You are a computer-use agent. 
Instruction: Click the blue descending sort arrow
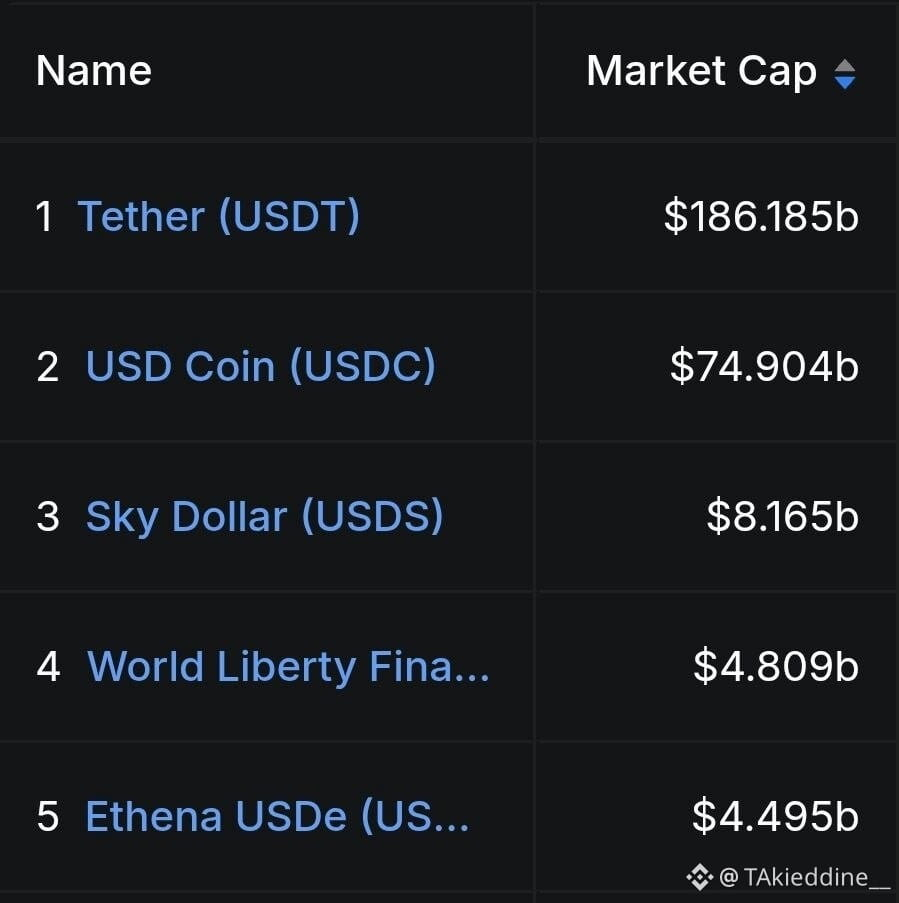(x=844, y=83)
